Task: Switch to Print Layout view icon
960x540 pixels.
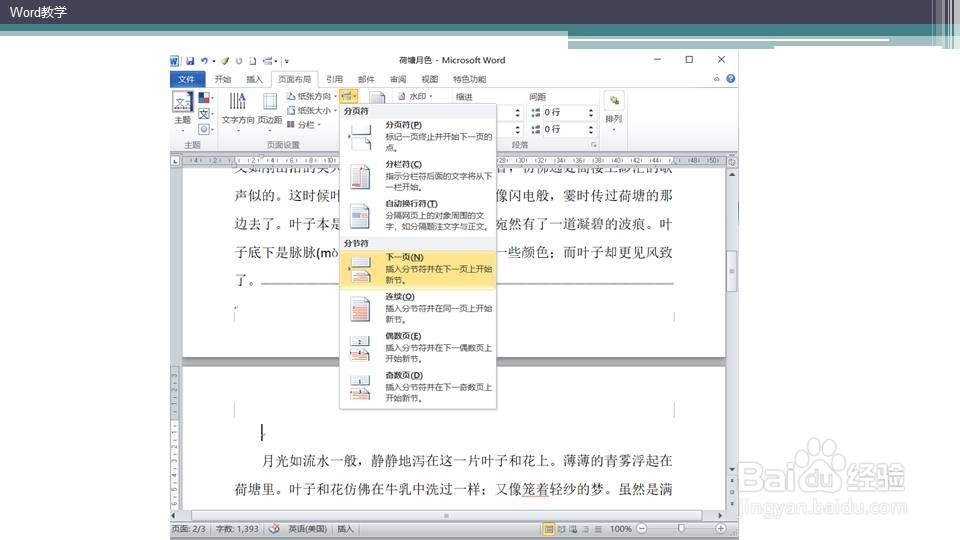Action: 549,529
